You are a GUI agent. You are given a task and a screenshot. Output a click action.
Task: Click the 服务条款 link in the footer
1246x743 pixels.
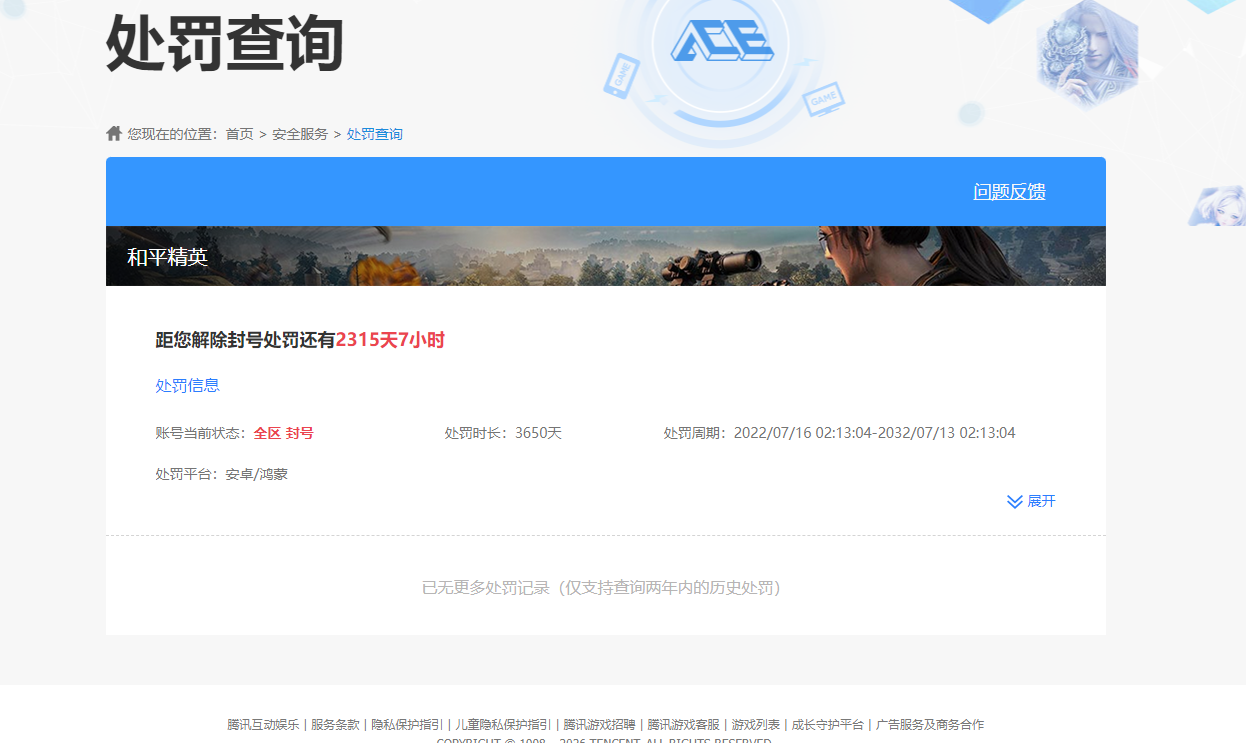click(335, 723)
